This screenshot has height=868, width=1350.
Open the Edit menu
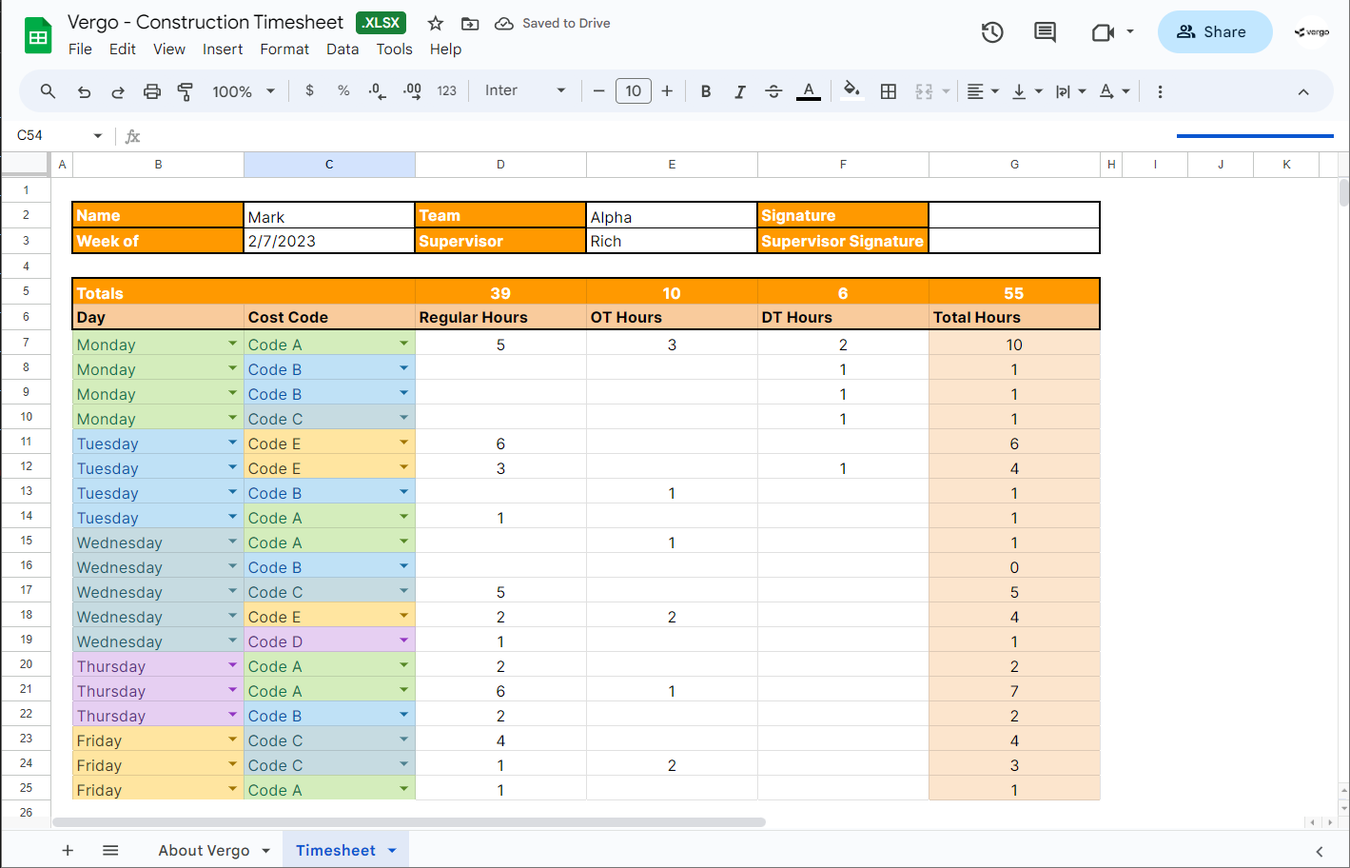[123, 49]
